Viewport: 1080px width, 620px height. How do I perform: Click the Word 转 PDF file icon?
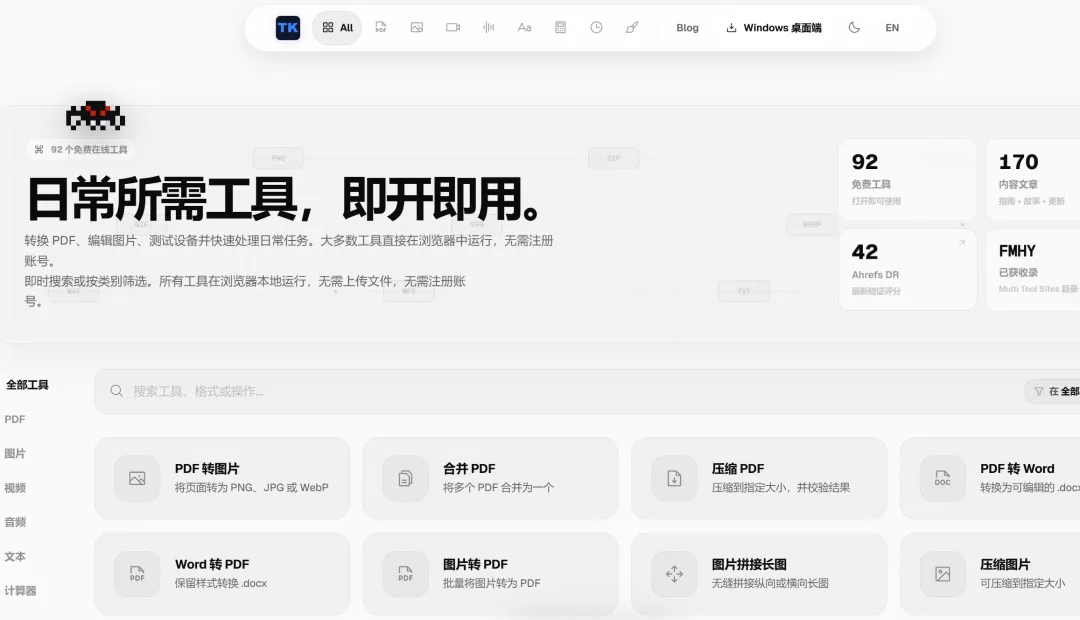137,574
